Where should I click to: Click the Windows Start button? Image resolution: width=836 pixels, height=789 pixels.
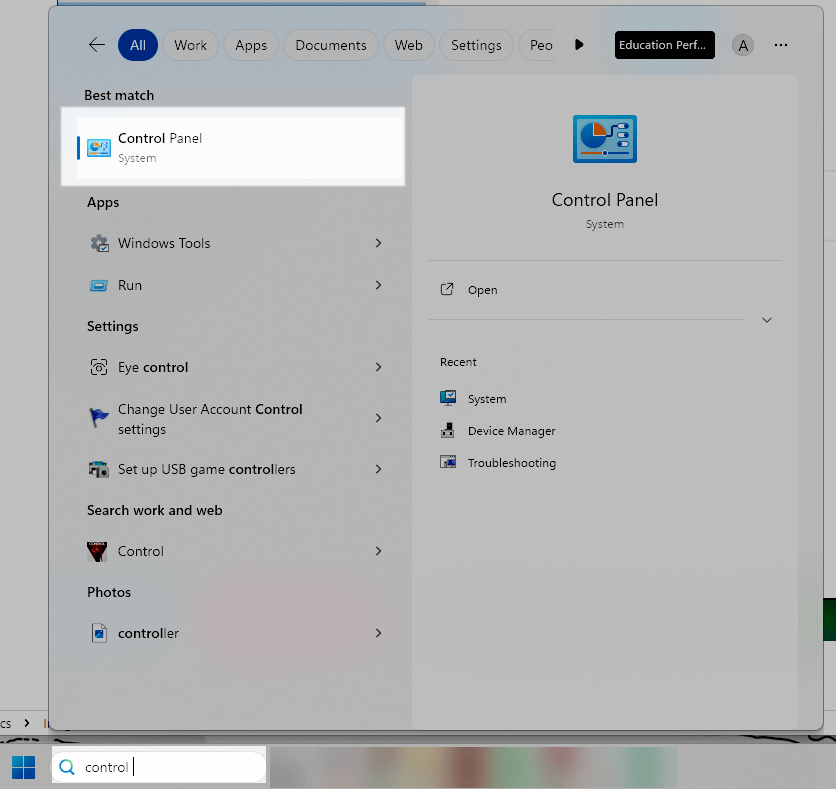click(23, 767)
